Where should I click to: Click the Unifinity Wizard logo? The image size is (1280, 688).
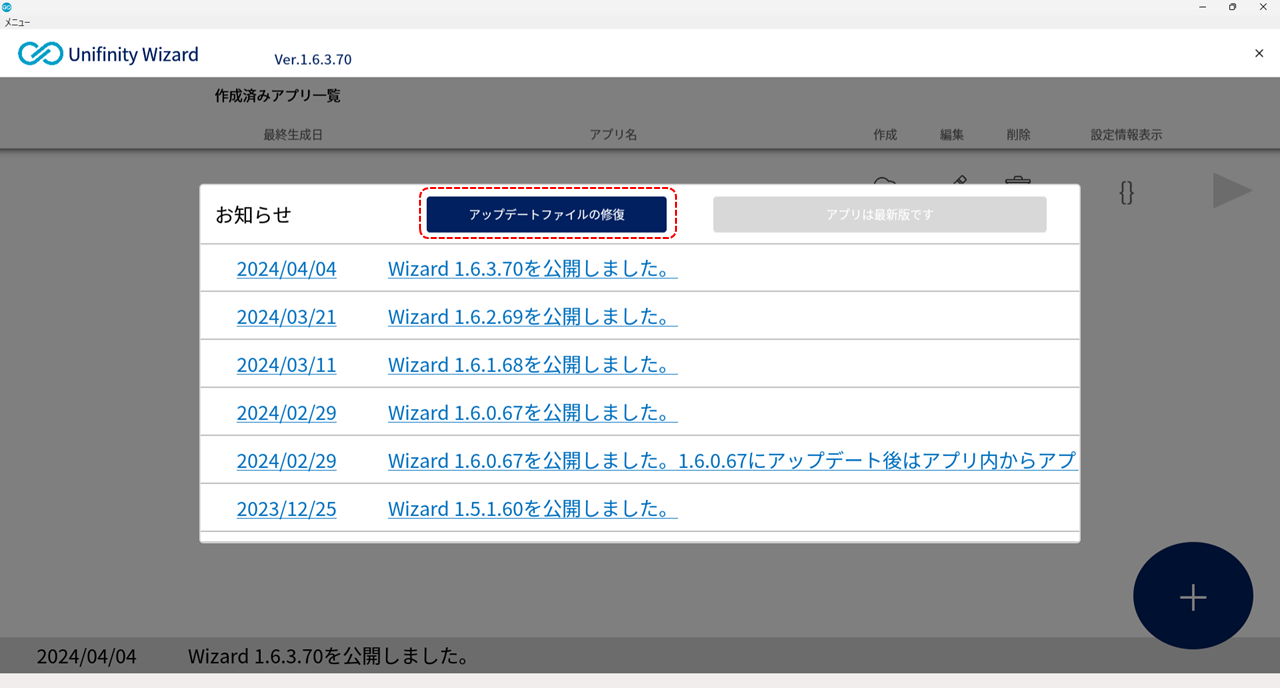pos(108,54)
